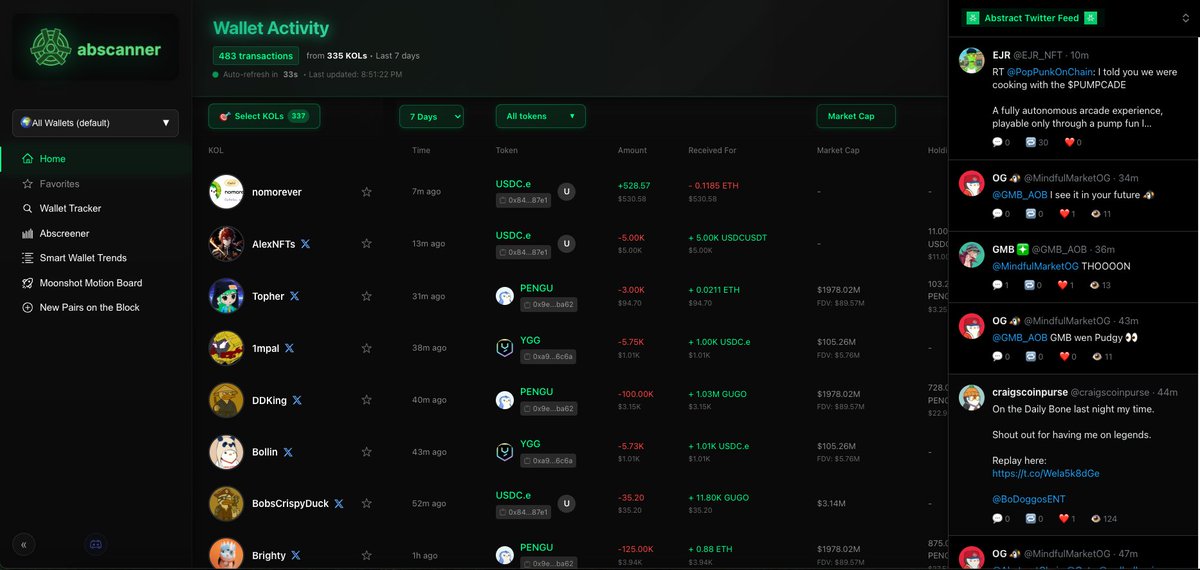
Task: Open the t.co/Wela5k8dGe replay link
Action: click(1046, 473)
